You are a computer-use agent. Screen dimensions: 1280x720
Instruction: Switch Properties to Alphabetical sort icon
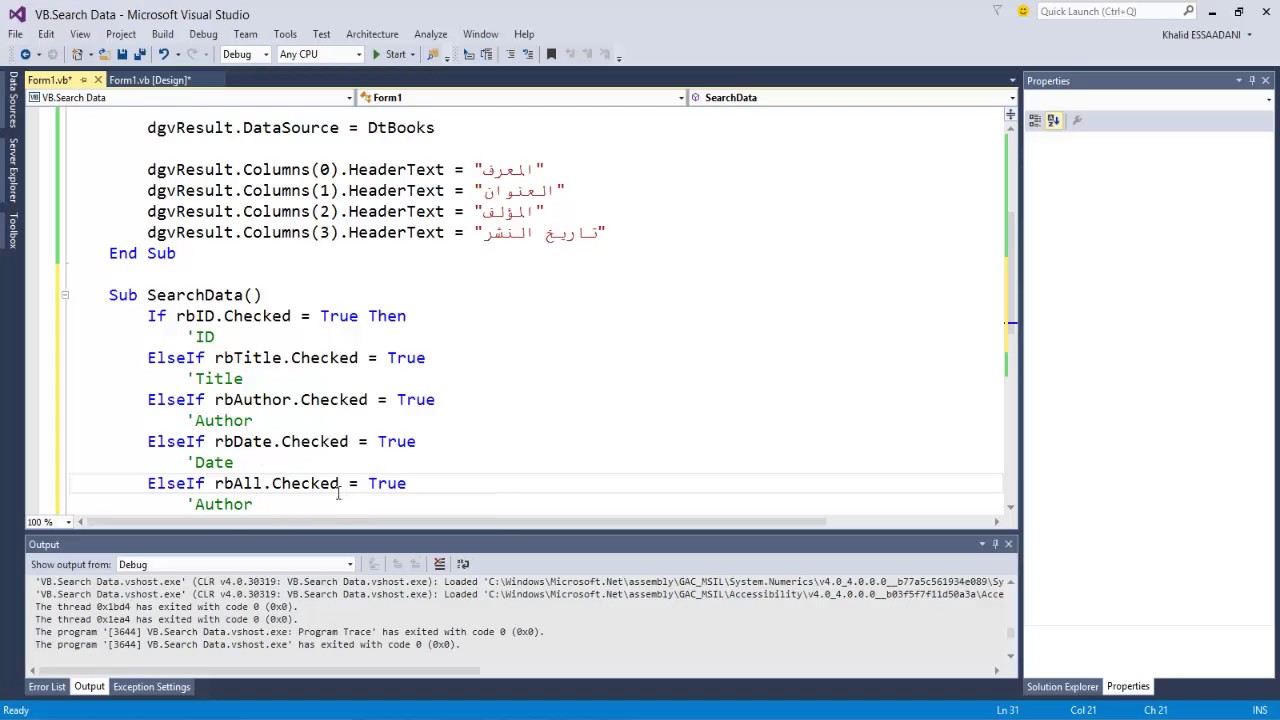pos(1053,120)
